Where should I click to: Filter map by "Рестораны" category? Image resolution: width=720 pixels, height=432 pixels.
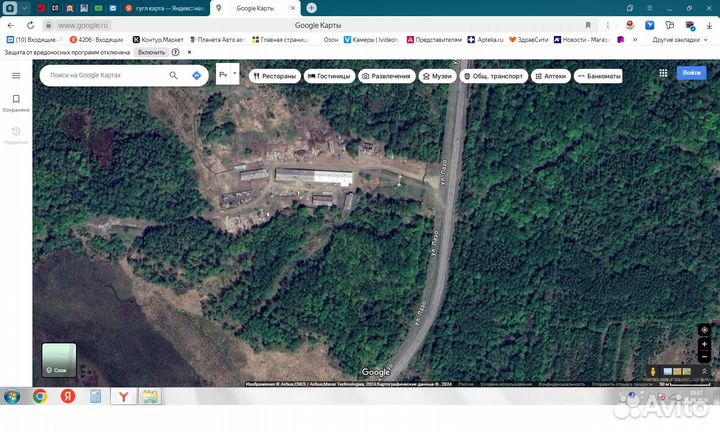(x=274, y=75)
